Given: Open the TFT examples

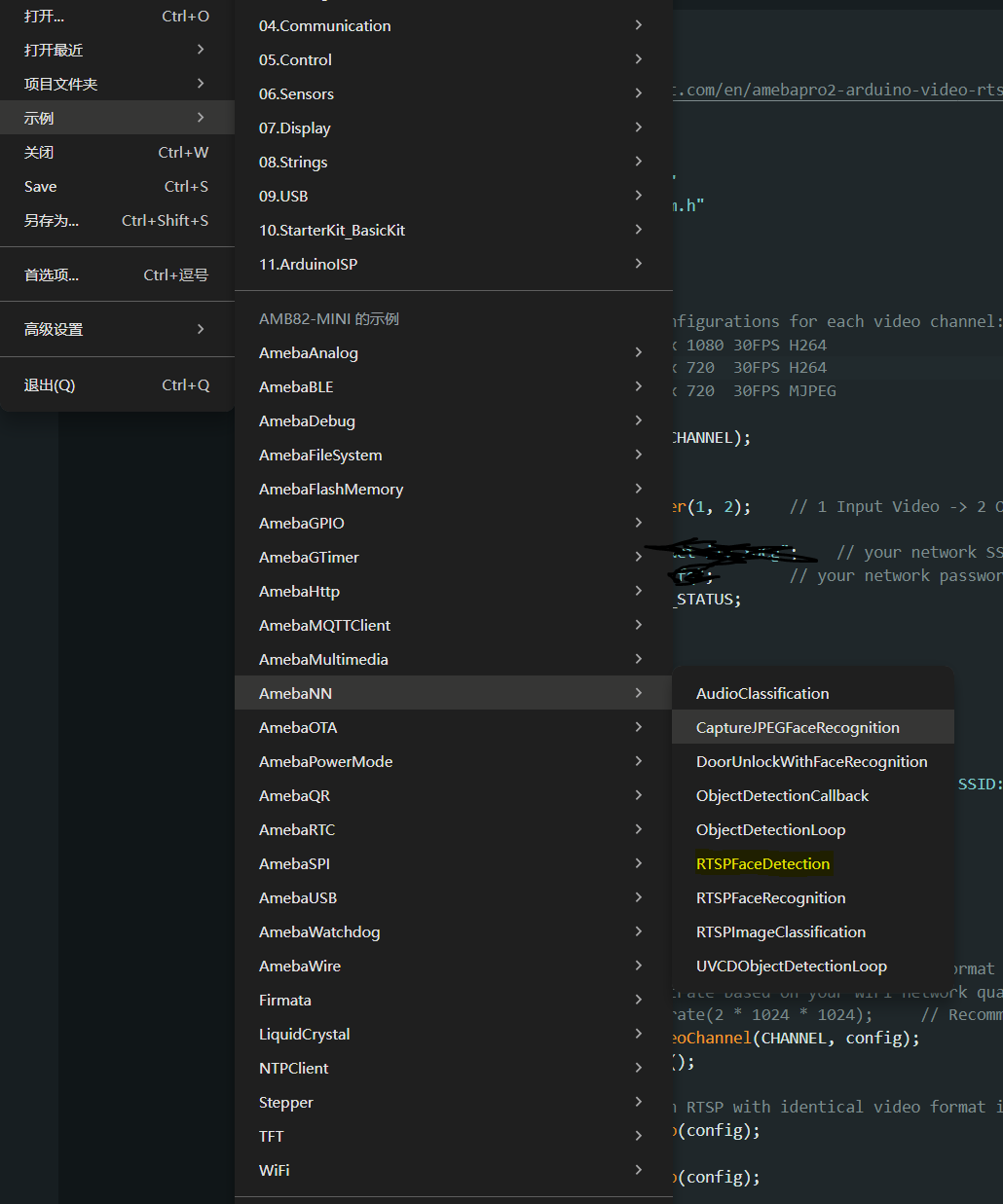Looking at the screenshot, I should click(x=454, y=1136).
